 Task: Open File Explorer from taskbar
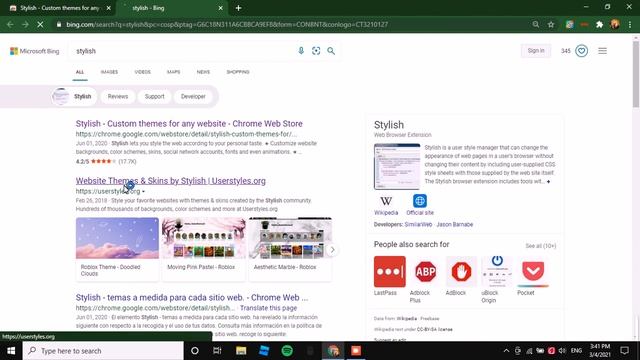[241, 351]
